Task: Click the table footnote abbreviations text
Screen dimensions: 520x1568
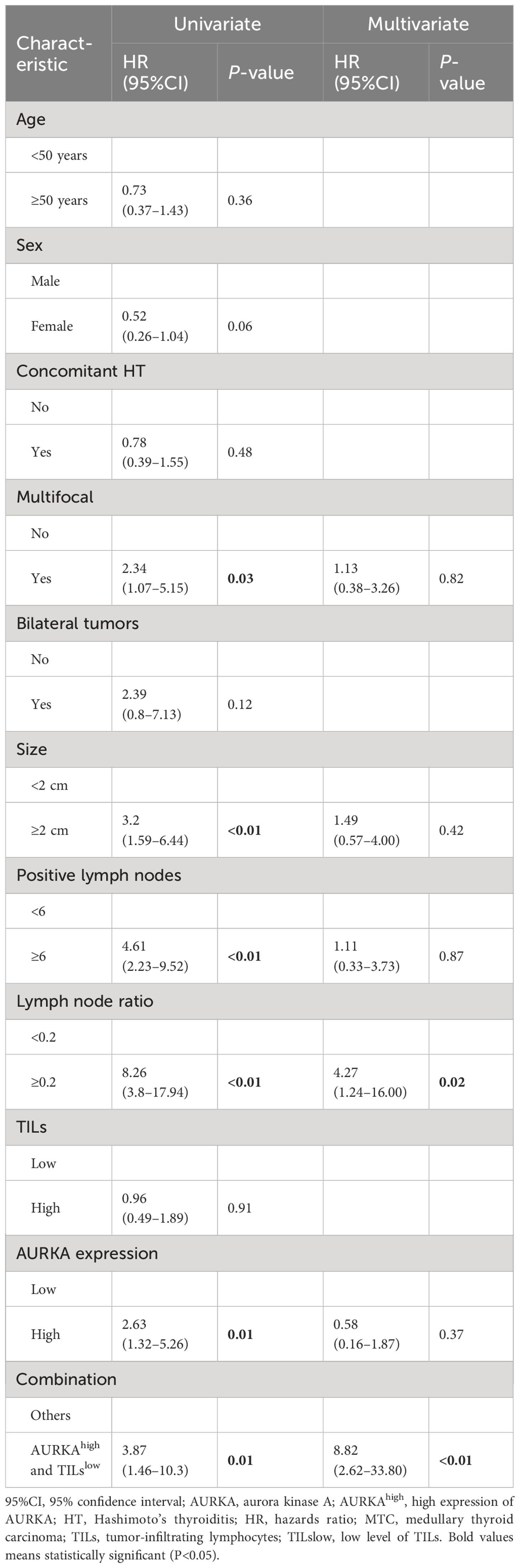Action: click(x=259, y=1528)
